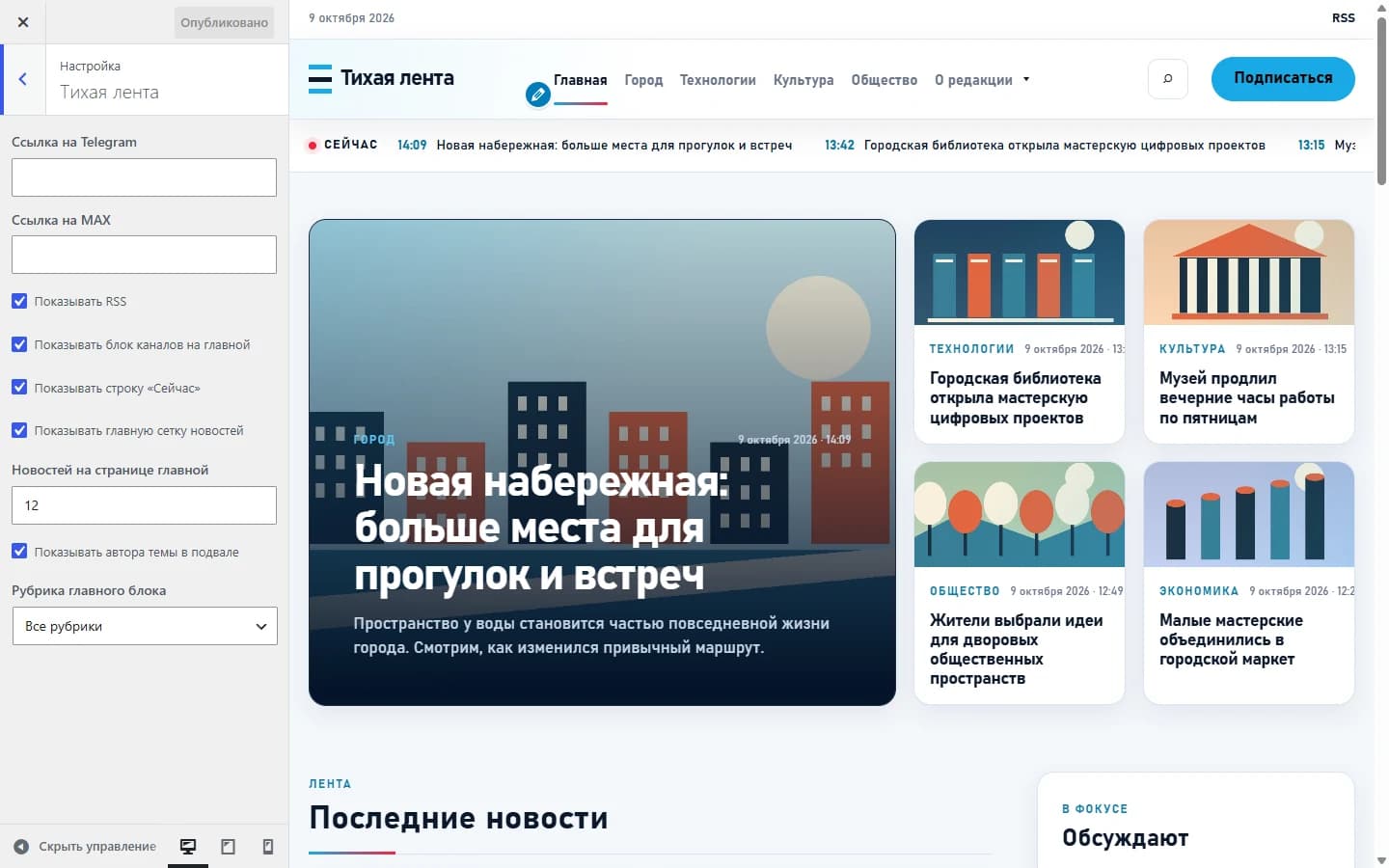Click ЭКОНОМИКА category label on card

[1199, 591]
